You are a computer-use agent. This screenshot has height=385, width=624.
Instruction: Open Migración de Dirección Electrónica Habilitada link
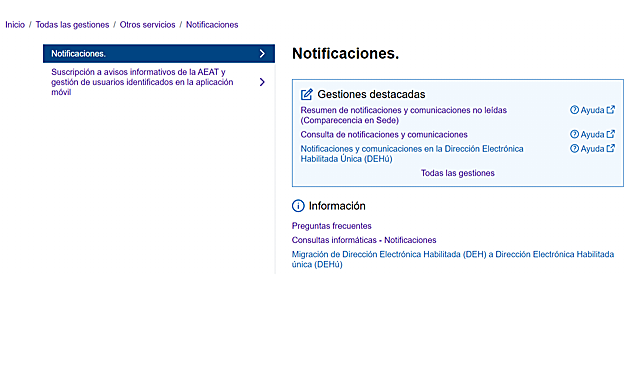tap(453, 259)
